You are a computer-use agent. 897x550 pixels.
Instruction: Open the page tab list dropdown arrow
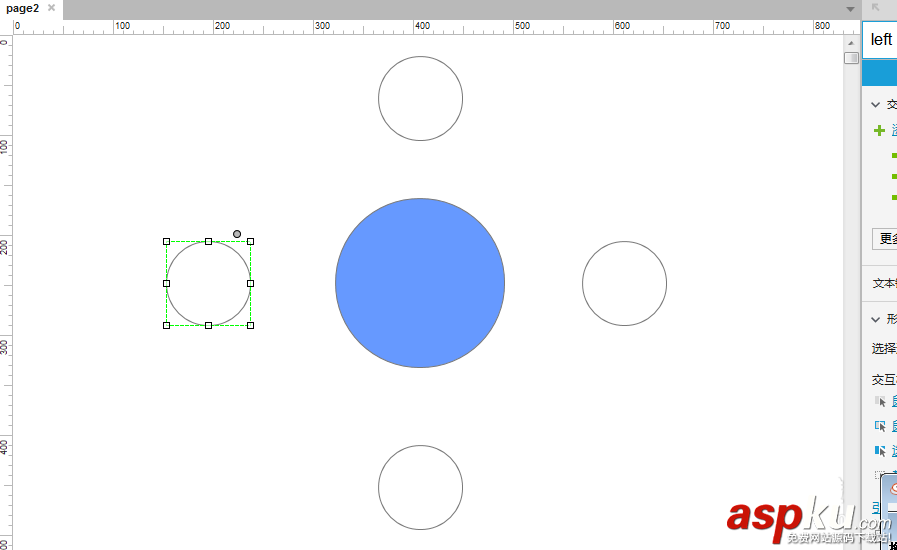(x=850, y=9)
